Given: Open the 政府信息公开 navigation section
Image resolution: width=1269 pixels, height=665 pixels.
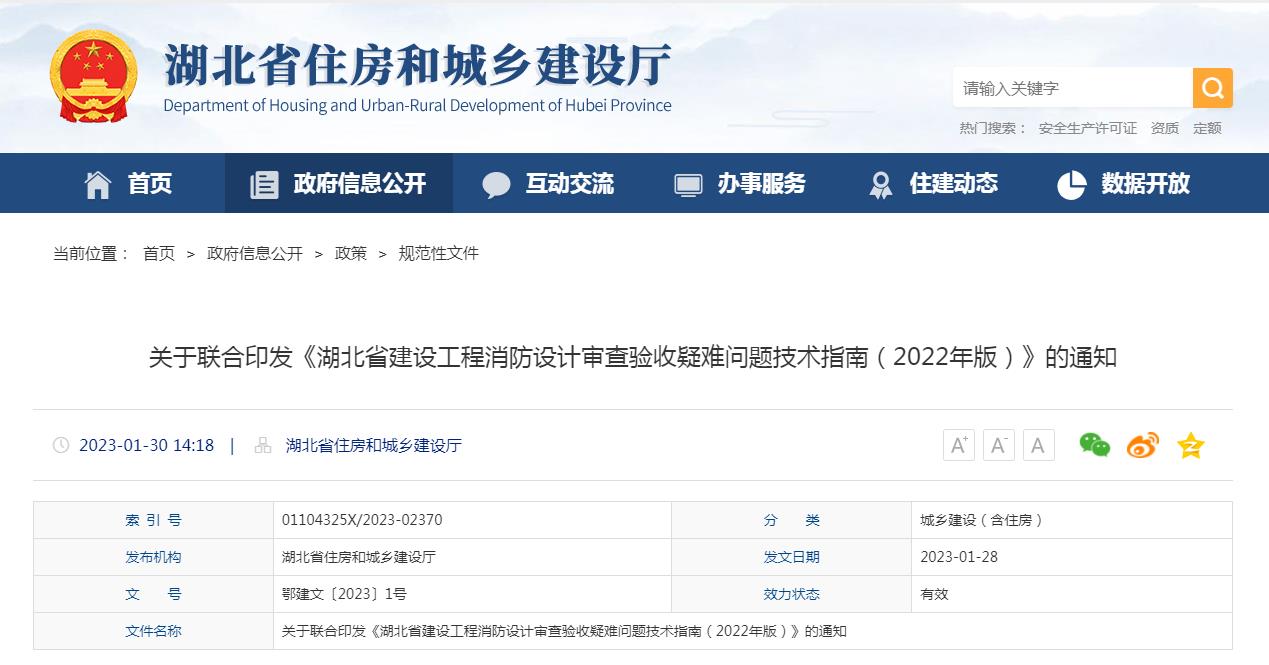Looking at the screenshot, I should click(337, 183).
